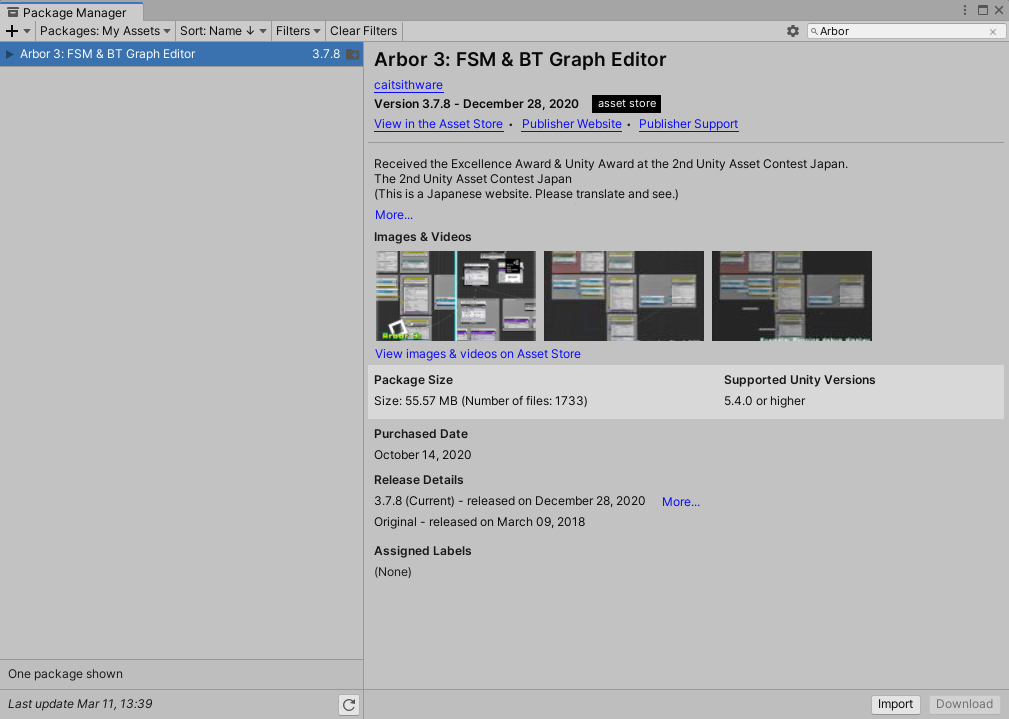1009x719 pixels.
Task: Close the Package Manager window
Action: pyautogui.click(x=999, y=10)
